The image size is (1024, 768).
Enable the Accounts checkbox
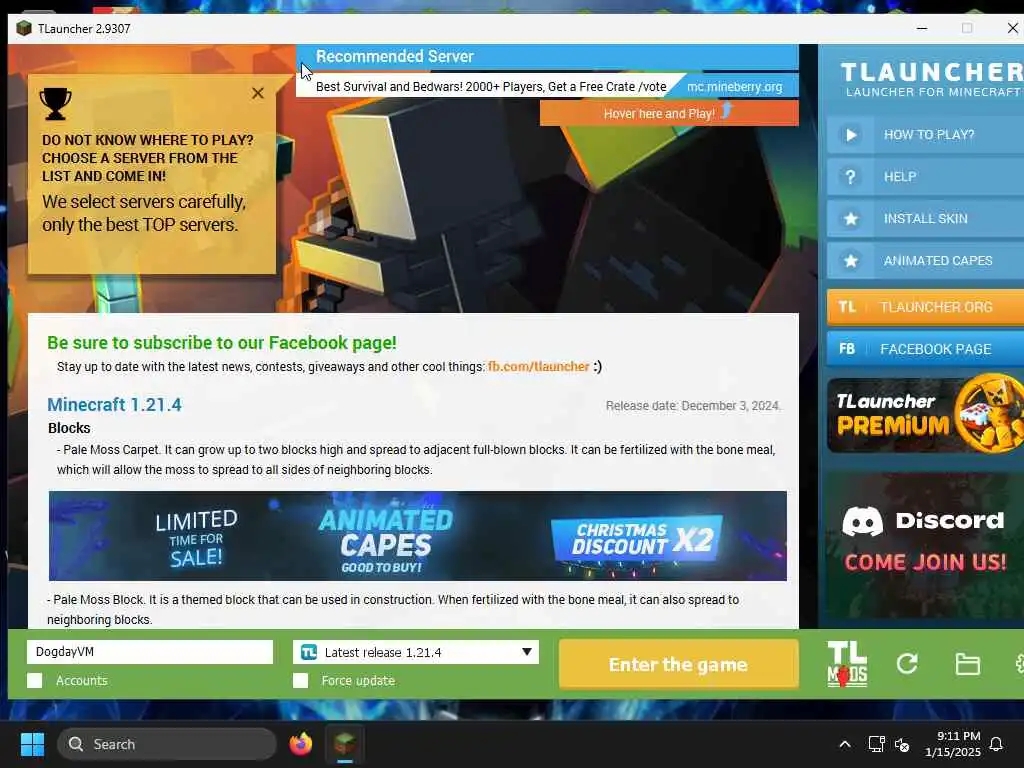pos(35,680)
